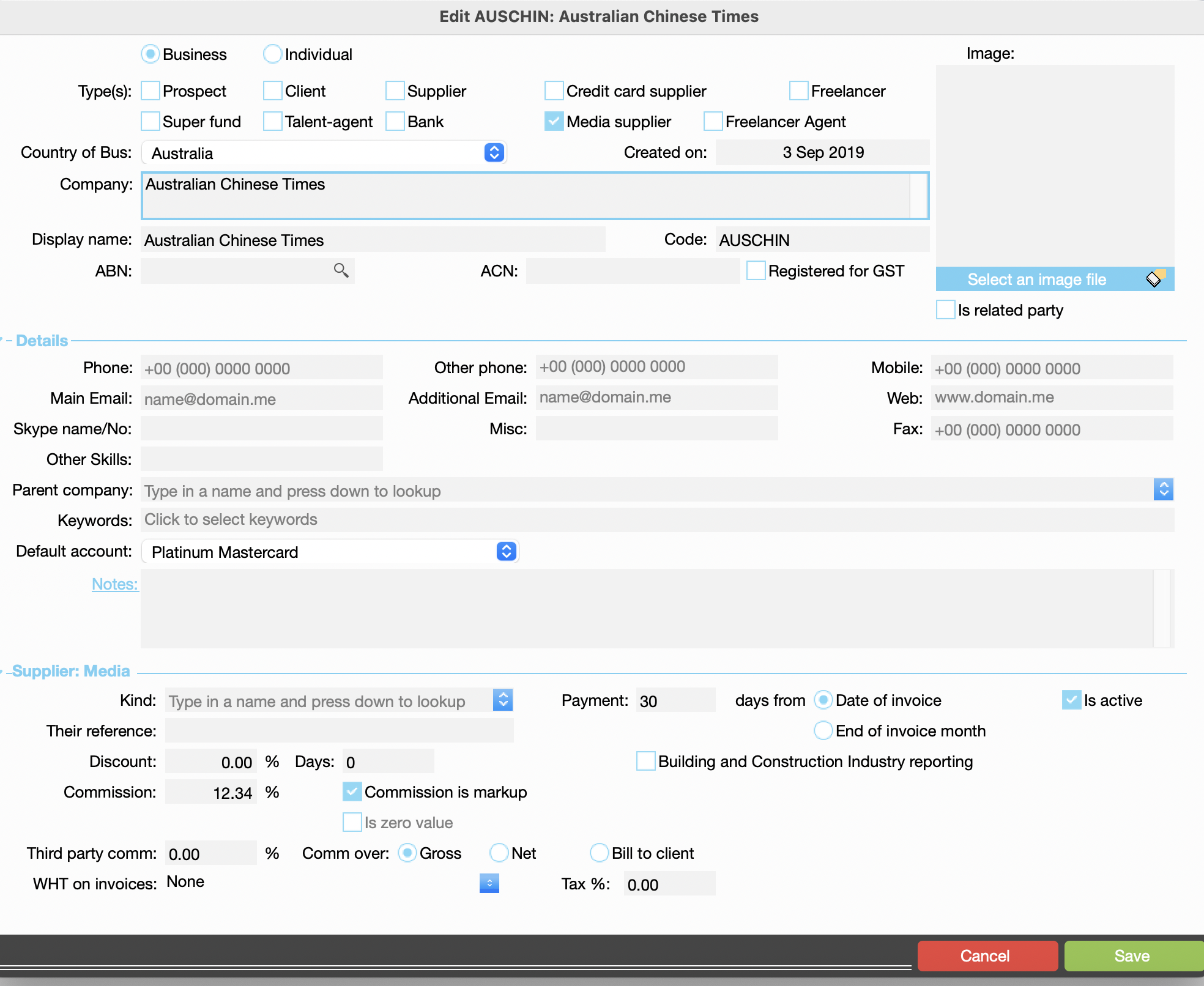Click the Third party comm field

(211, 853)
